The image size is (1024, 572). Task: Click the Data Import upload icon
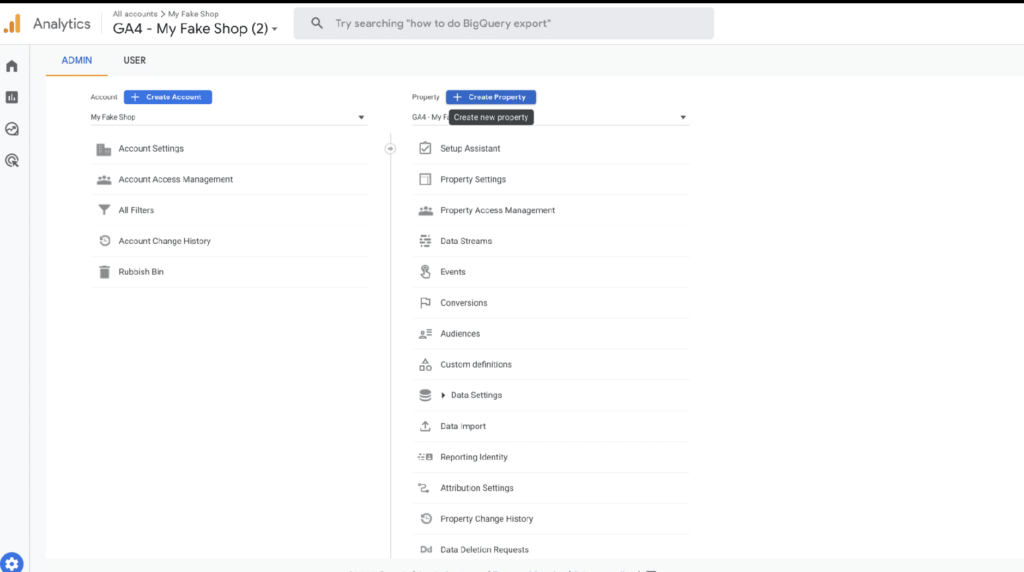point(425,426)
